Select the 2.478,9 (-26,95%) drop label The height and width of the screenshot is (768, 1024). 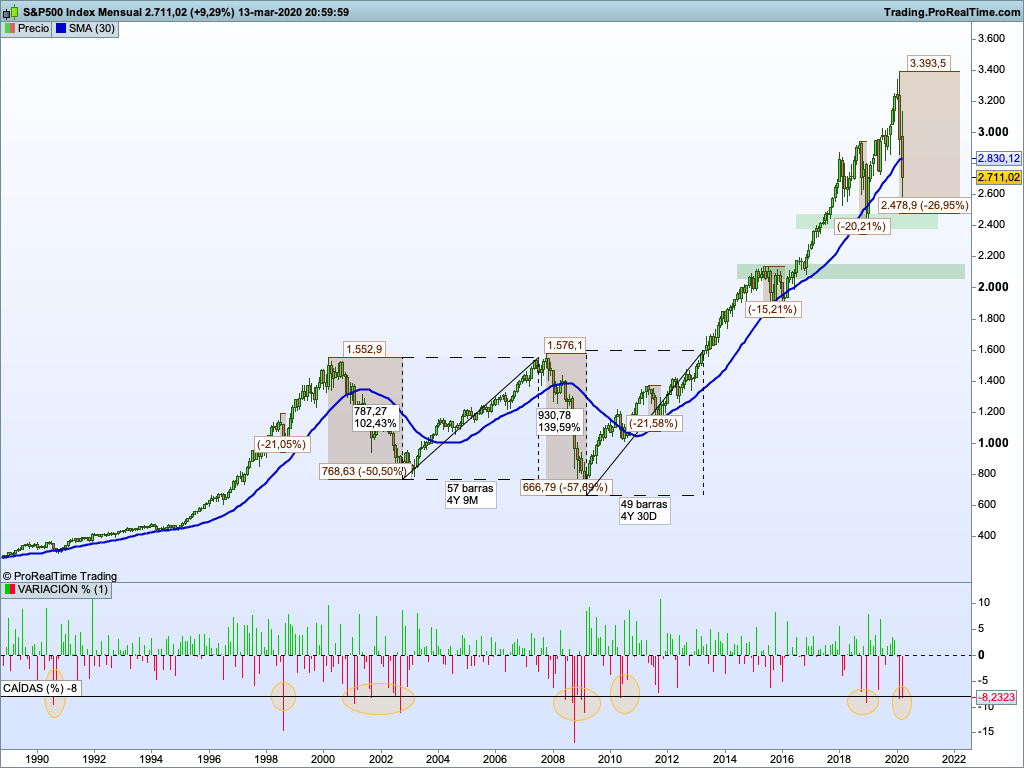tap(923, 205)
